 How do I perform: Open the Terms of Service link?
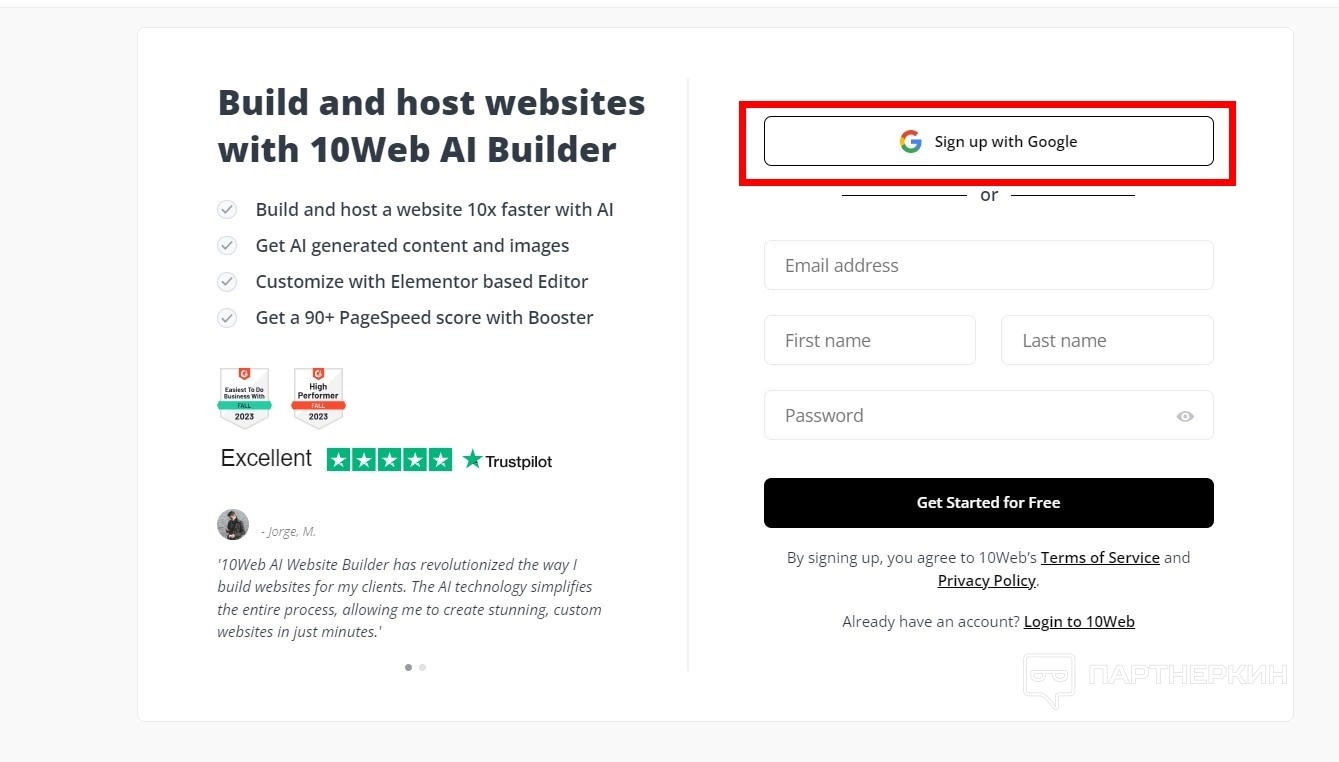(x=1100, y=558)
